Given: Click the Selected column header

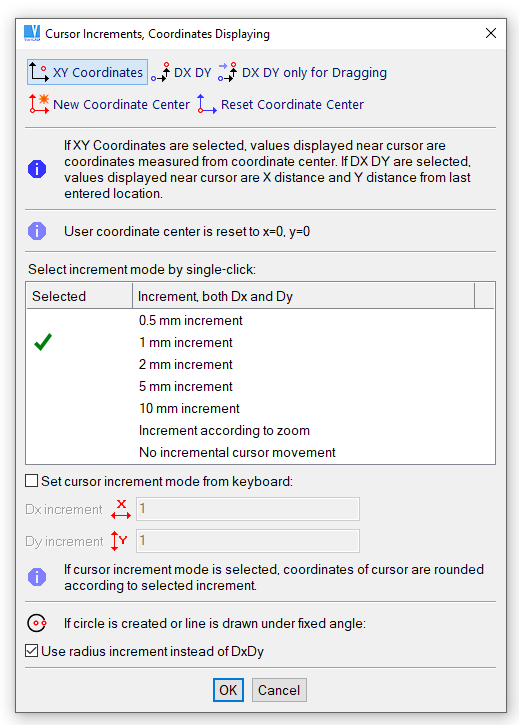Looking at the screenshot, I should (80, 296).
